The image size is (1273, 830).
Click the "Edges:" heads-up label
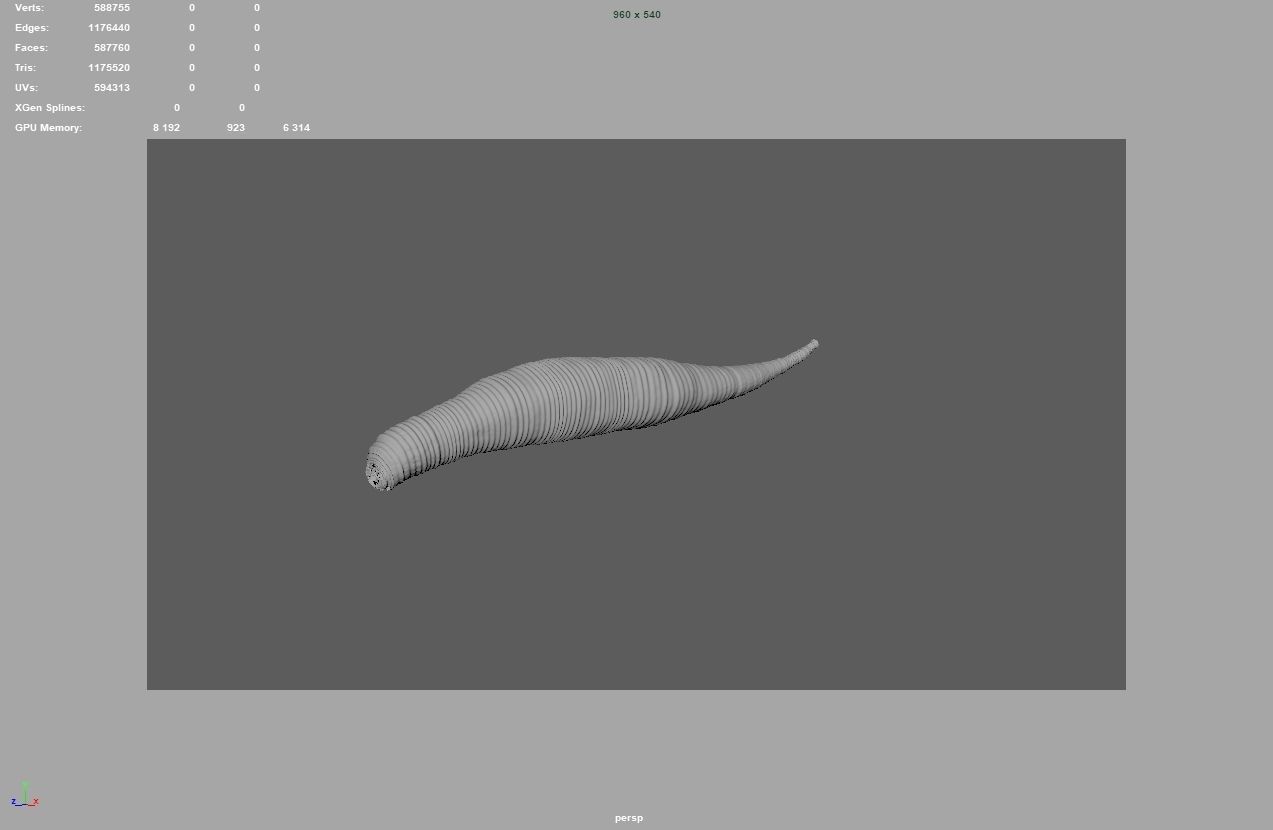pyautogui.click(x=31, y=28)
